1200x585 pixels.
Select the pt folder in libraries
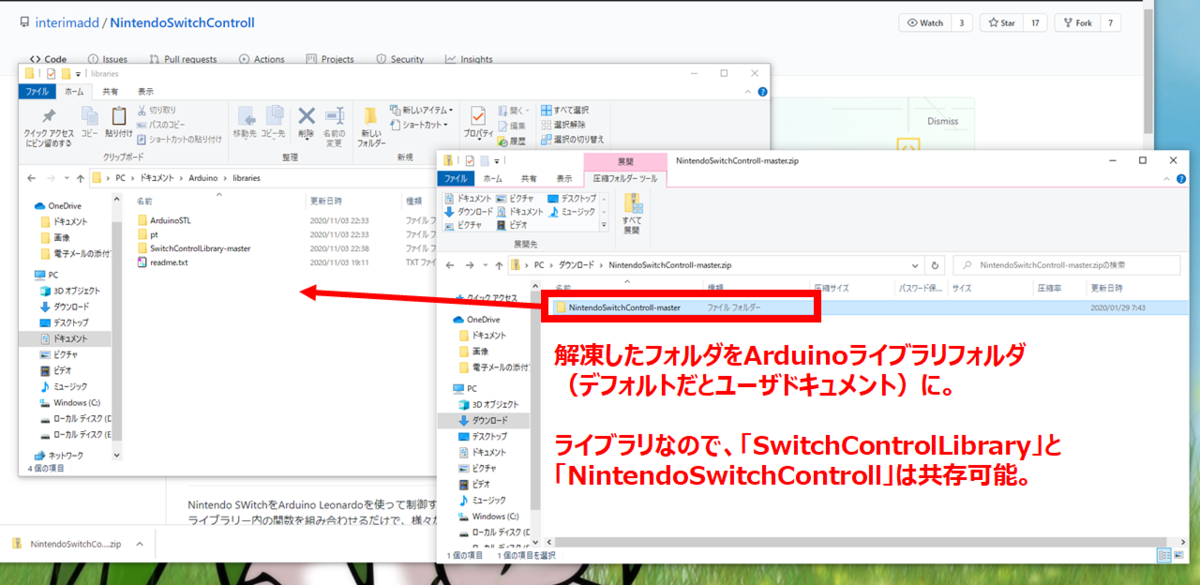(x=147, y=234)
